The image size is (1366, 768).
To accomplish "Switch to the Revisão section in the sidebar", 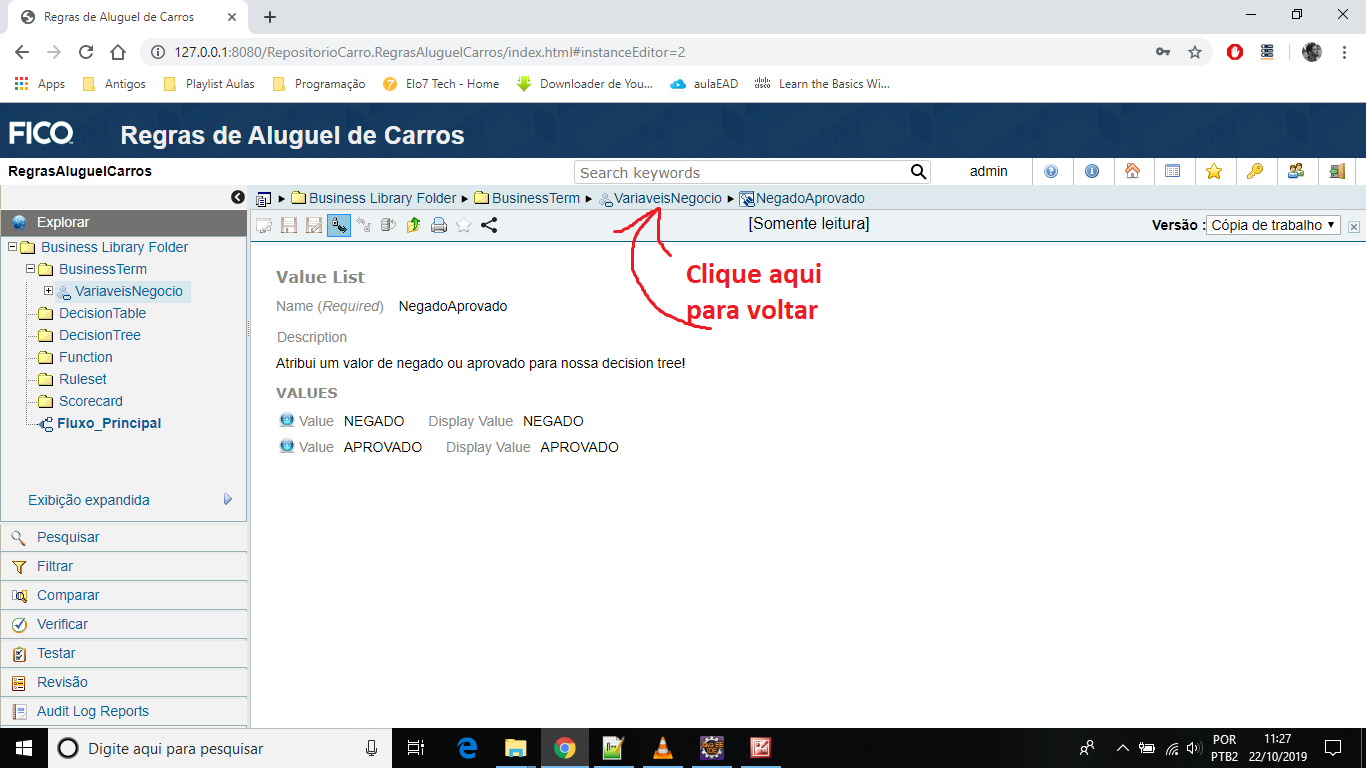I will pos(61,682).
